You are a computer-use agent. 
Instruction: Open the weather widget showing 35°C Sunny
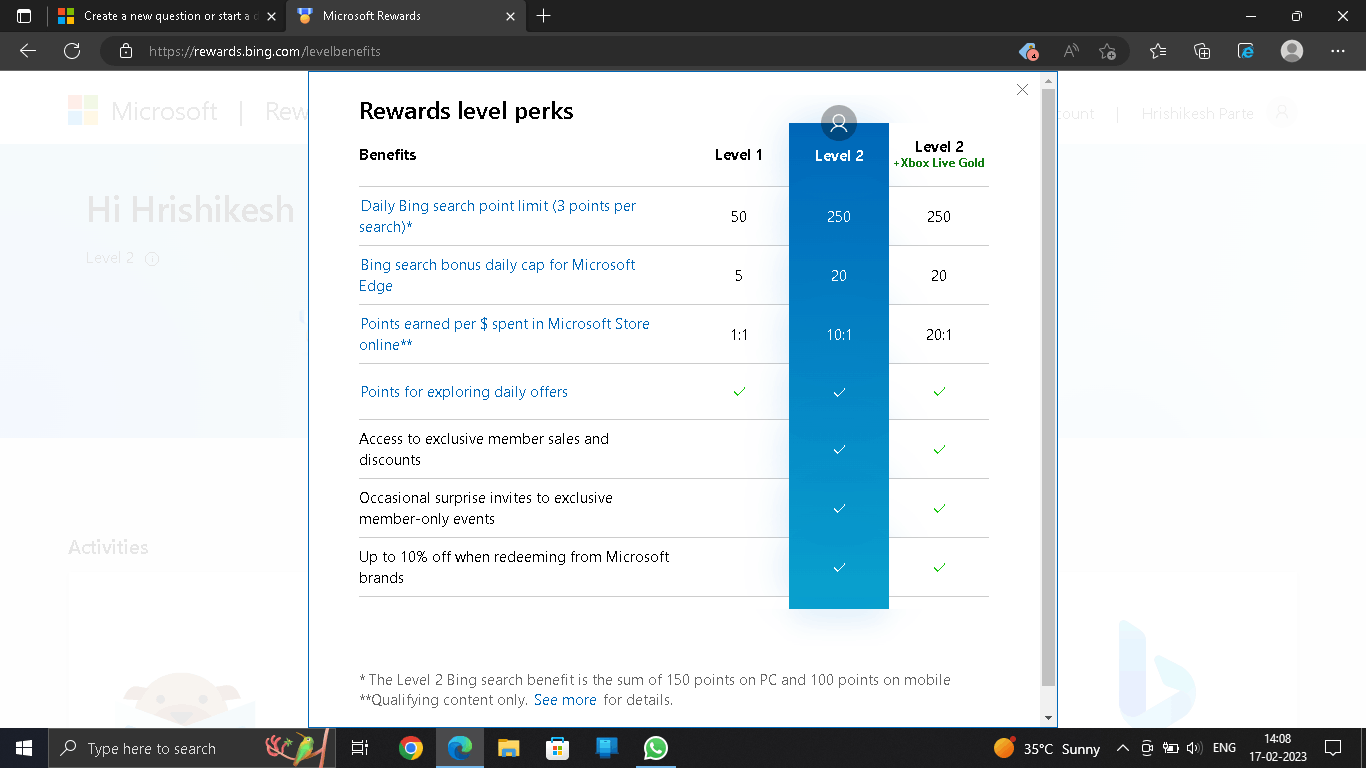point(1047,748)
